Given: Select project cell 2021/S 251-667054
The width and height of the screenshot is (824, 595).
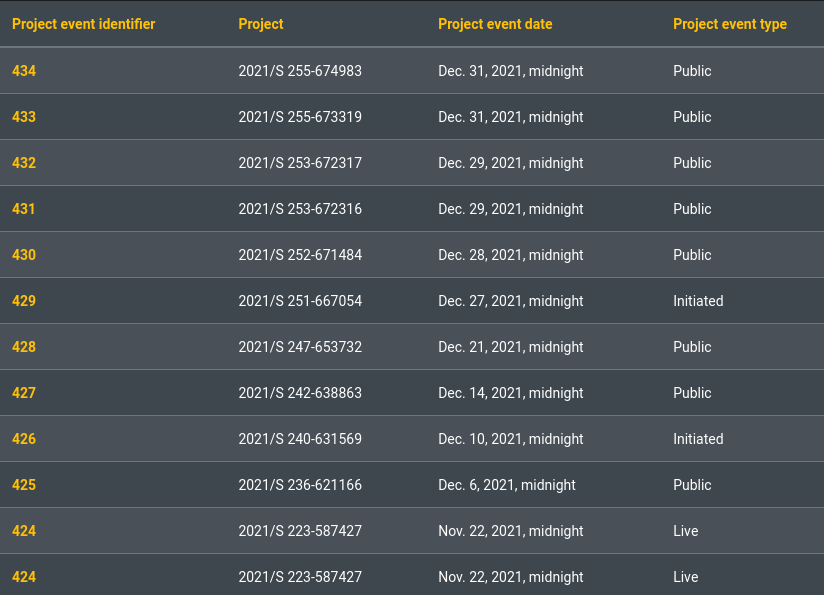Looking at the screenshot, I should point(300,301).
